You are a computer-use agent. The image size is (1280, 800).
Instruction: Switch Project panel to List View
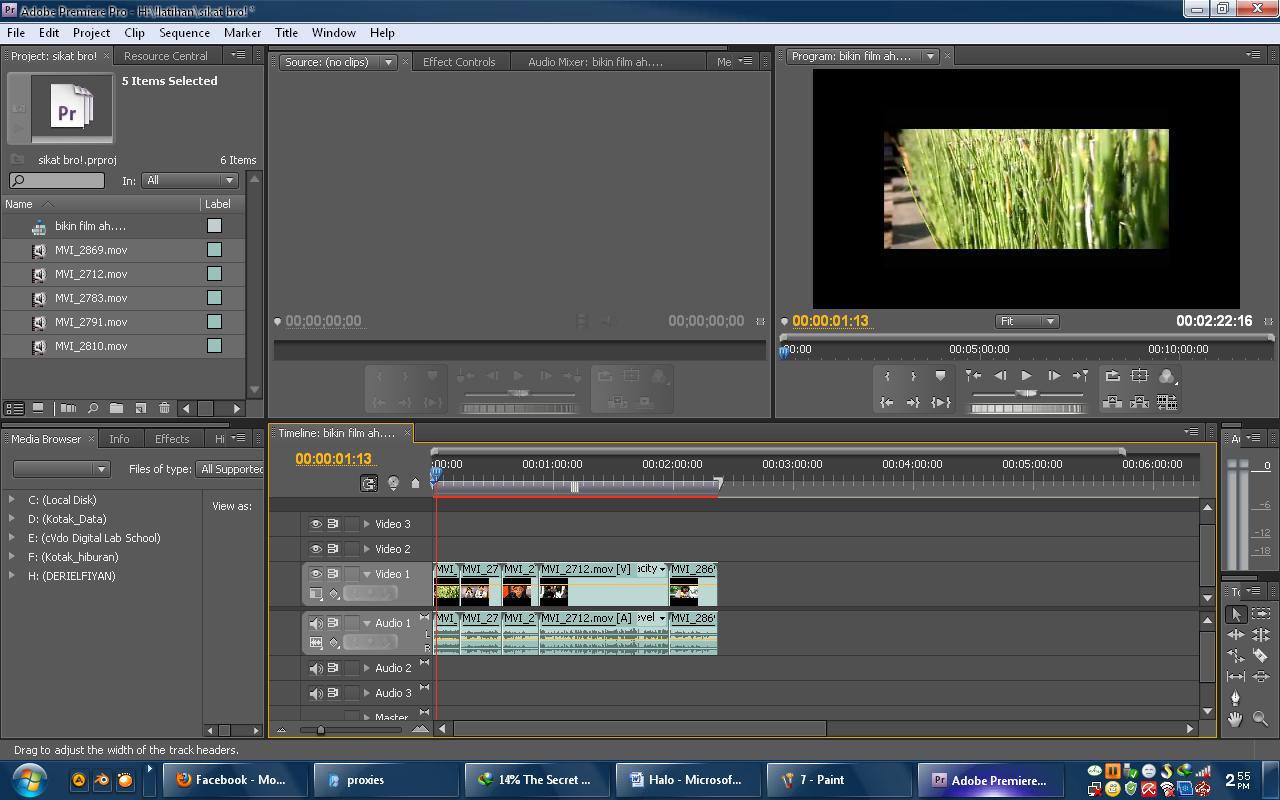pos(14,408)
